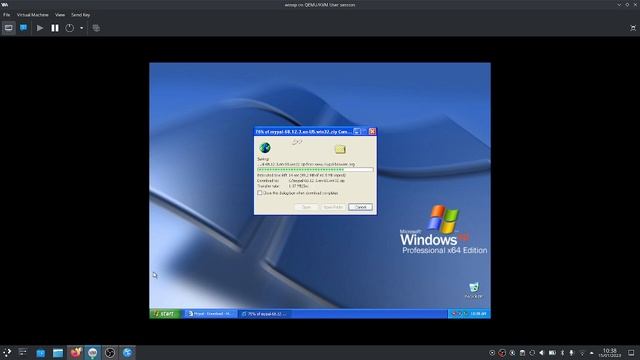Open the File menu
The width and height of the screenshot is (640, 360).
click(x=7, y=15)
